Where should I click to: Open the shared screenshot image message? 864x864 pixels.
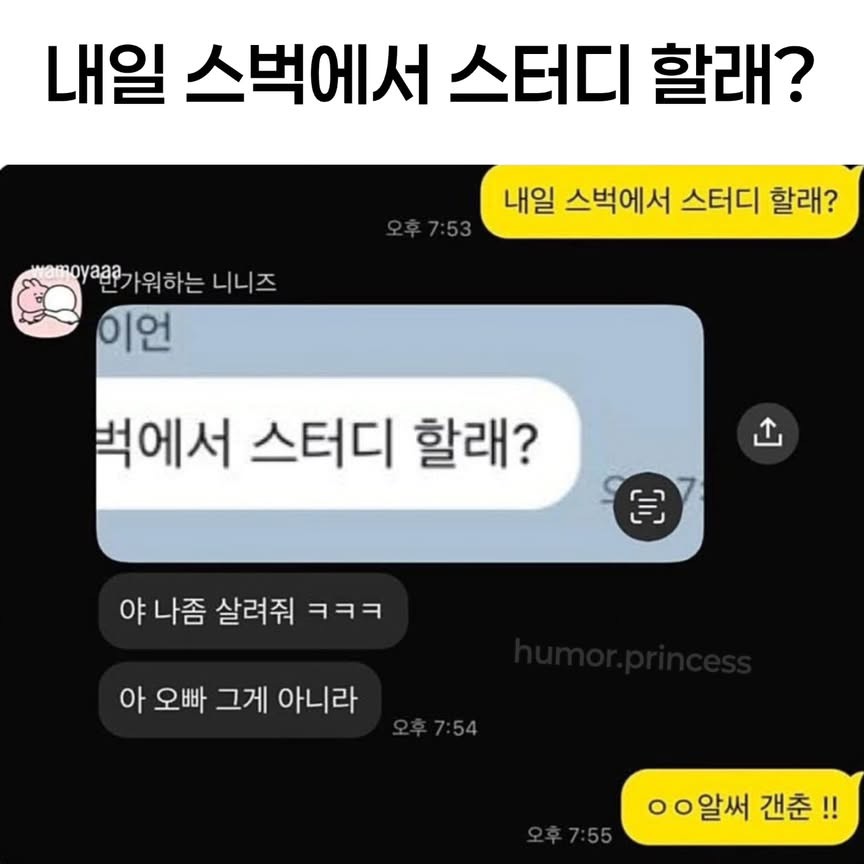pyautogui.click(x=400, y=433)
